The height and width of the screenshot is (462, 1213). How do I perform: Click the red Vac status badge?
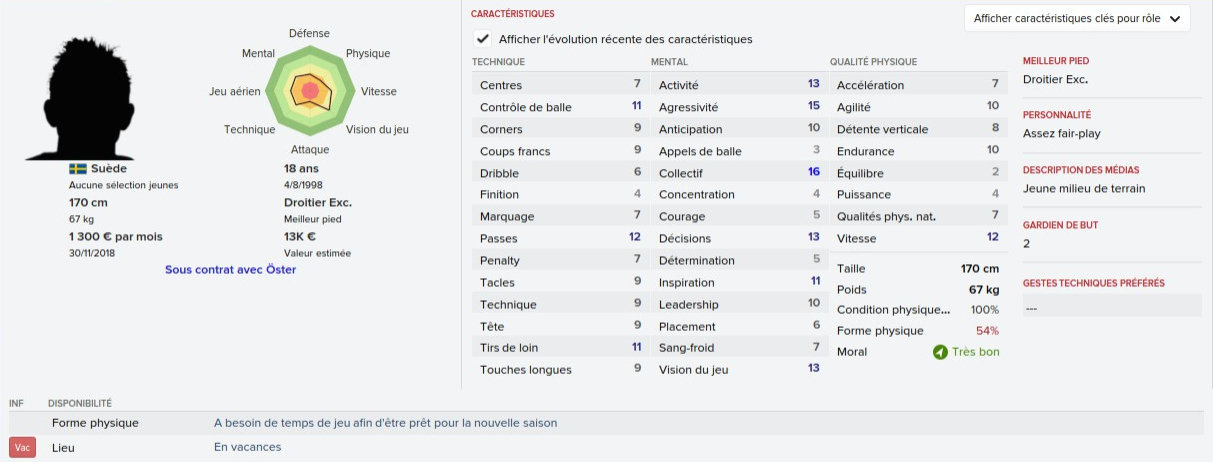tap(22, 448)
